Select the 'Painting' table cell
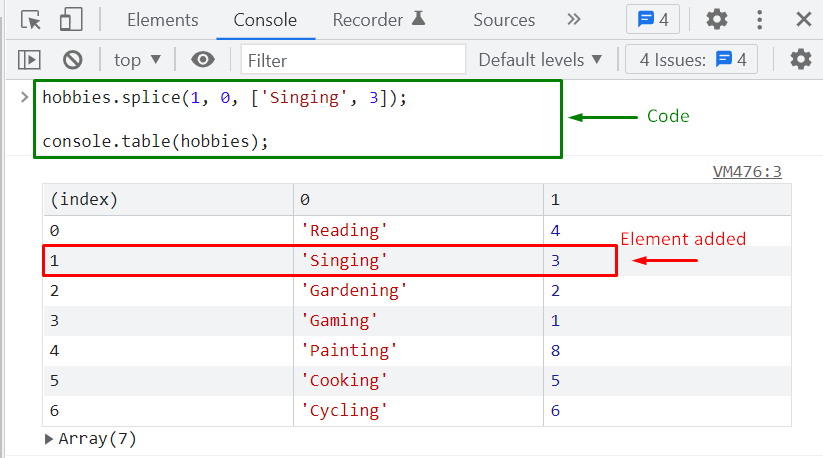This screenshot has width=823, height=458. pos(418,350)
